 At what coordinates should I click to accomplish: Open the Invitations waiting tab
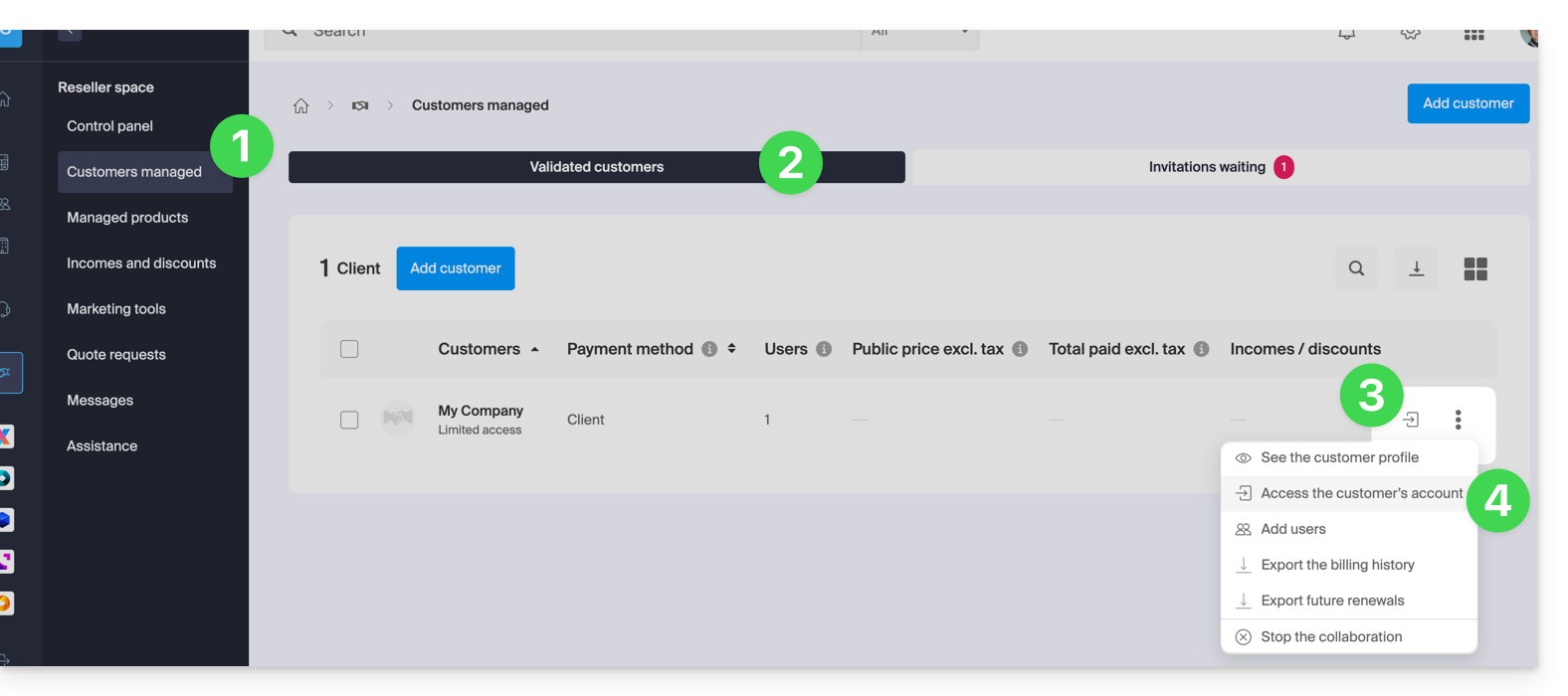[x=1220, y=167]
